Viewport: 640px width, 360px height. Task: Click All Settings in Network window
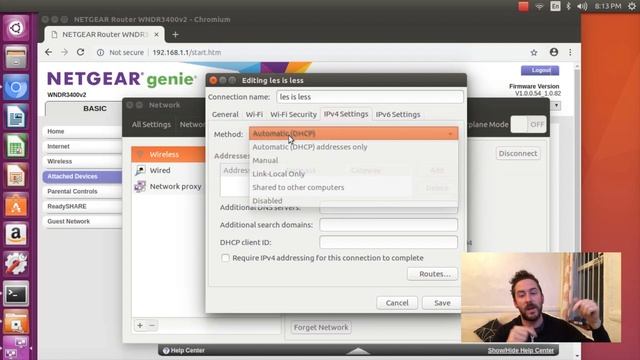pyautogui.click(x=151, y=124)
